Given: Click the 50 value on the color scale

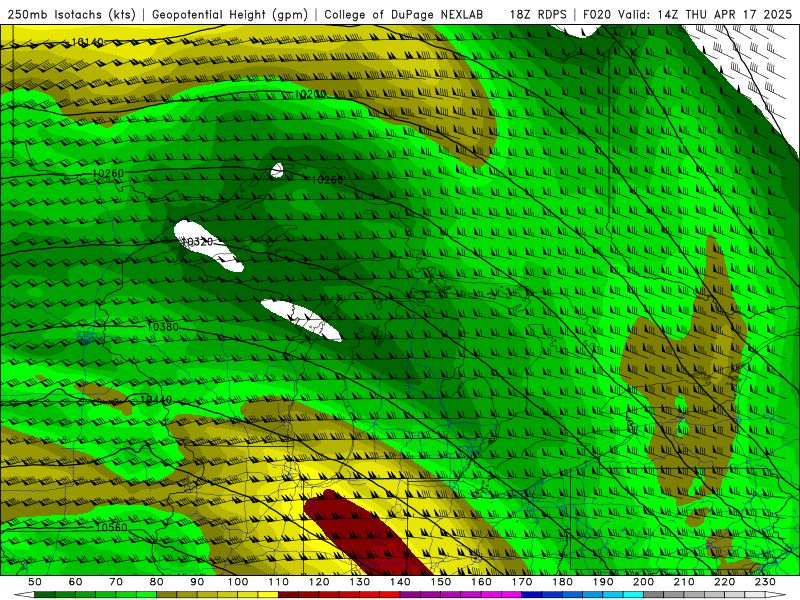Looking at the screenshot, I should [x=35, y=582].
